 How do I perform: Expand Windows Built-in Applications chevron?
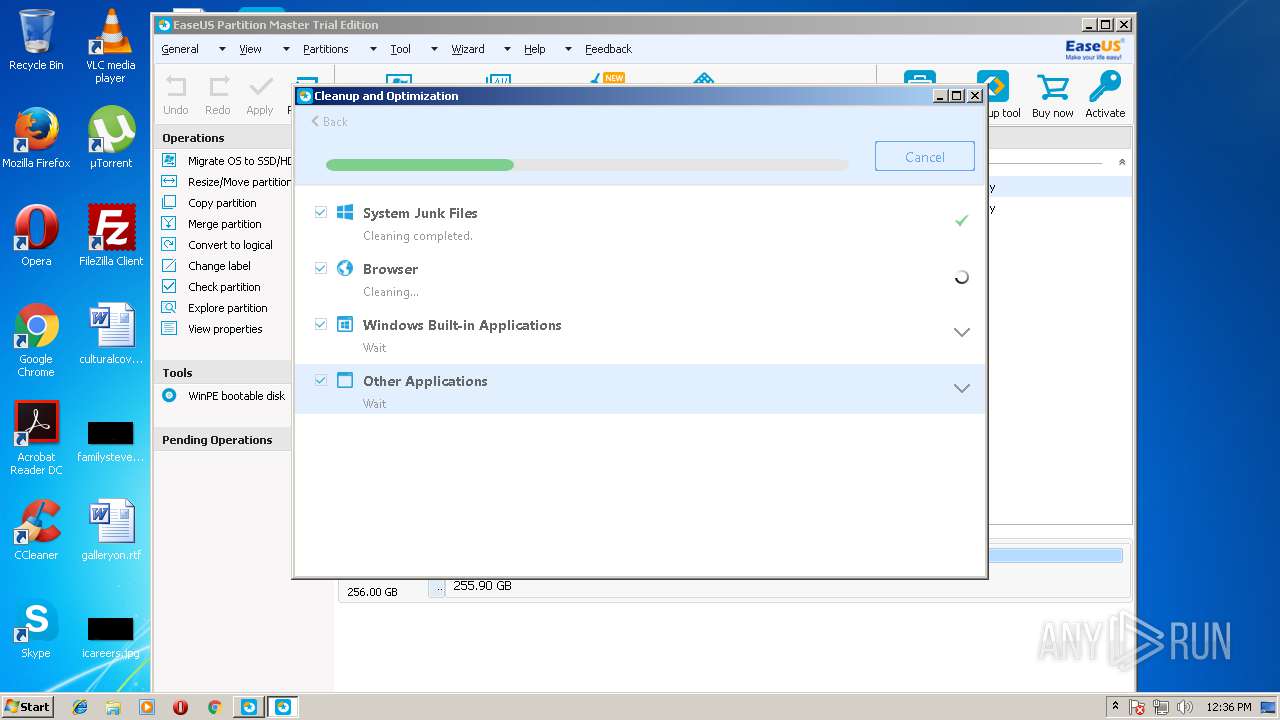coord(962,332)
